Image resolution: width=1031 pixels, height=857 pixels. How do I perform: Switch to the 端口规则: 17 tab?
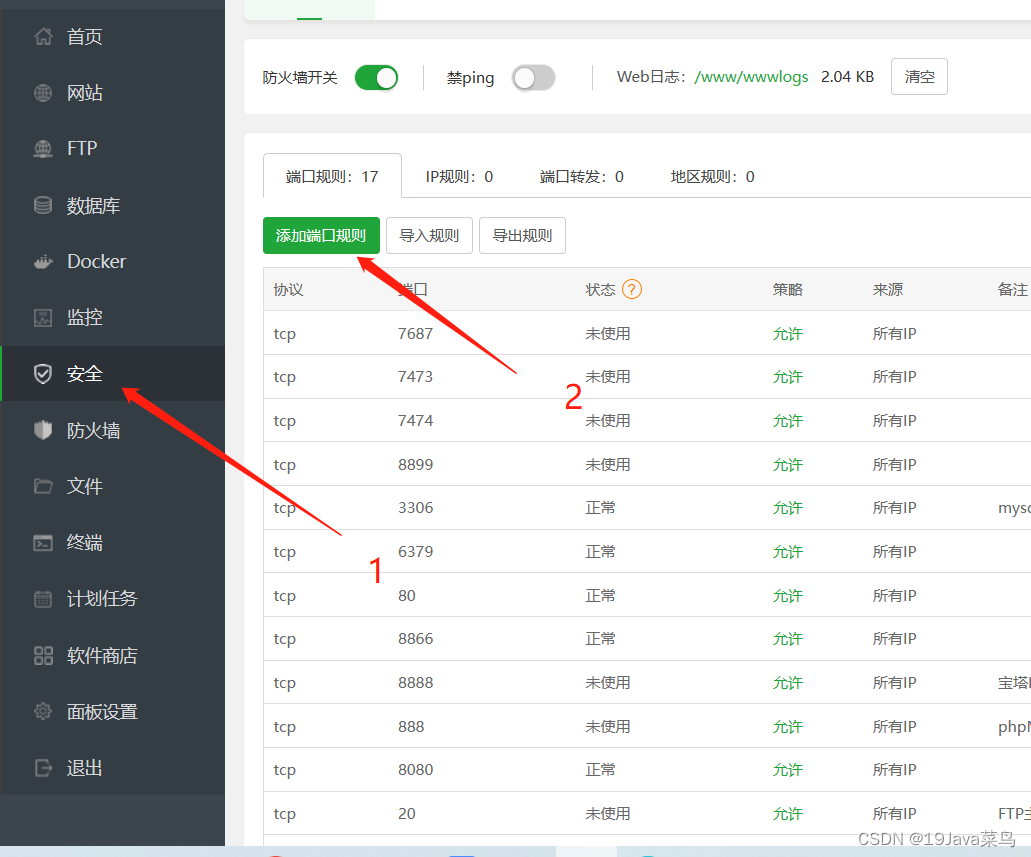click(332, 176)
